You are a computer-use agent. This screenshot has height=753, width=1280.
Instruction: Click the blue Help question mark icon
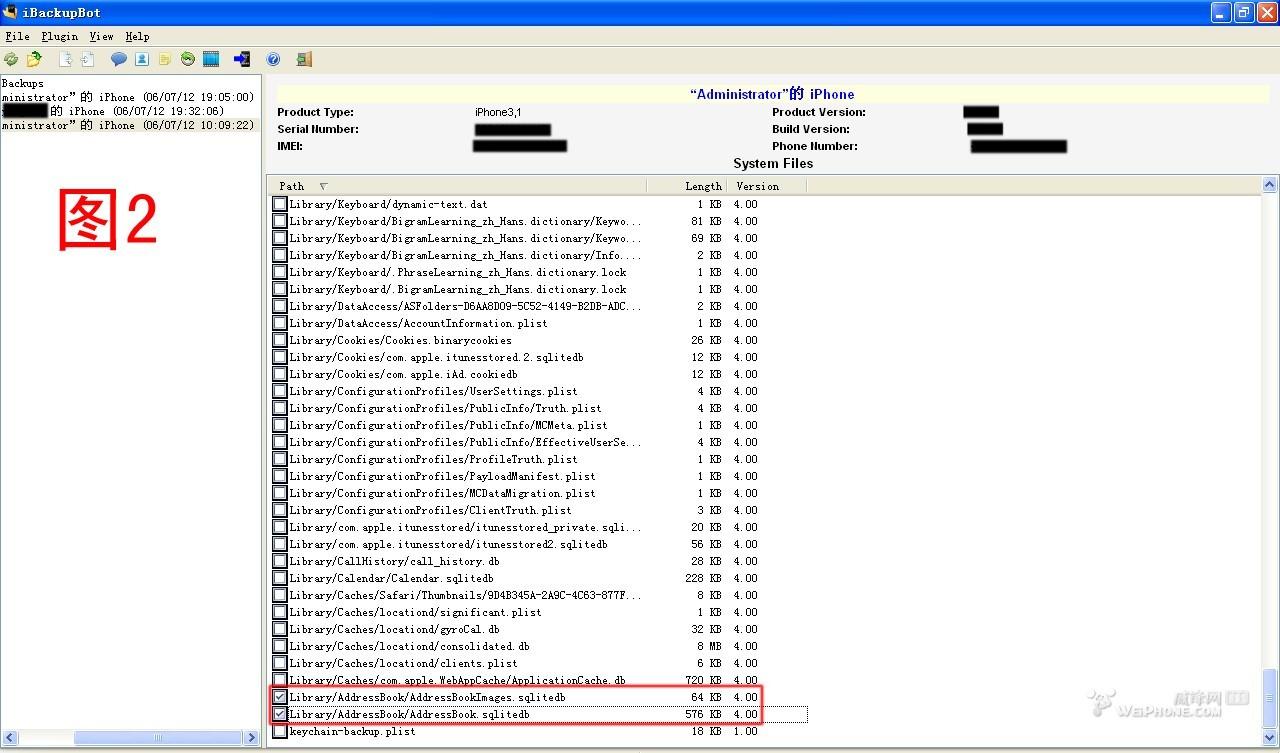(273, 60)
